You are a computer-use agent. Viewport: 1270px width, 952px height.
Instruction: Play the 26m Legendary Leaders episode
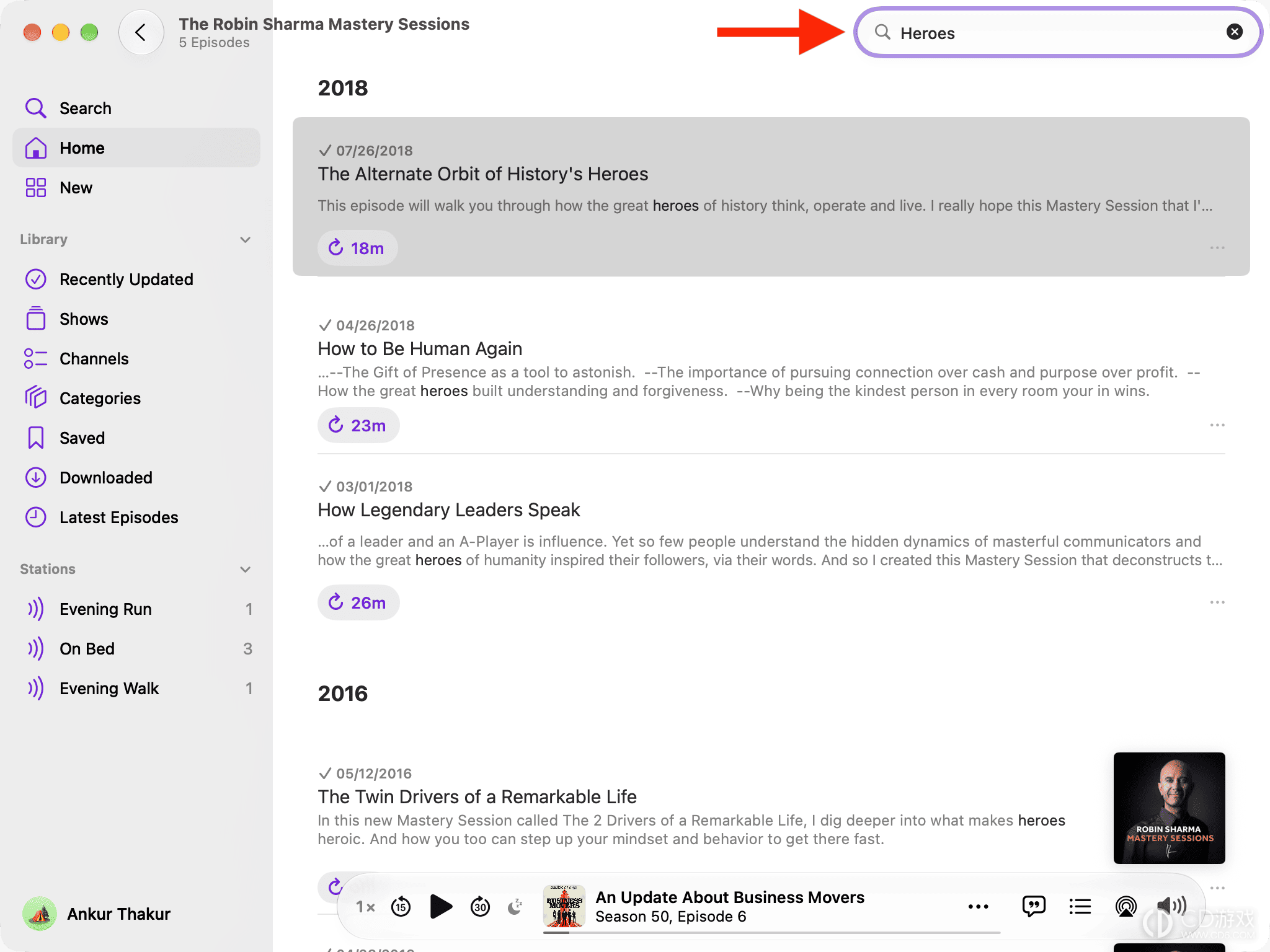point(358,602)
